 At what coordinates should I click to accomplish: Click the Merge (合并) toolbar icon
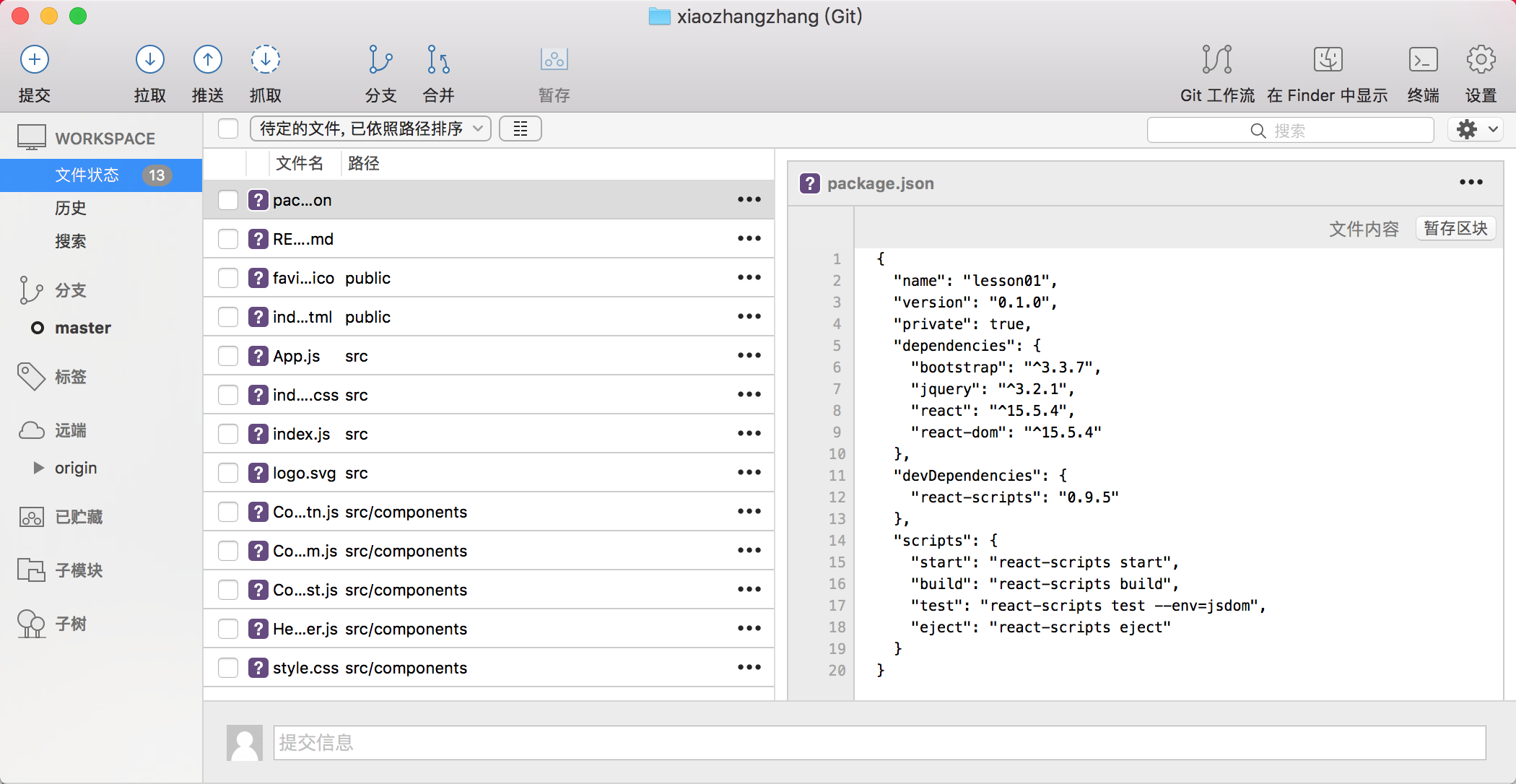coord(438,60)
